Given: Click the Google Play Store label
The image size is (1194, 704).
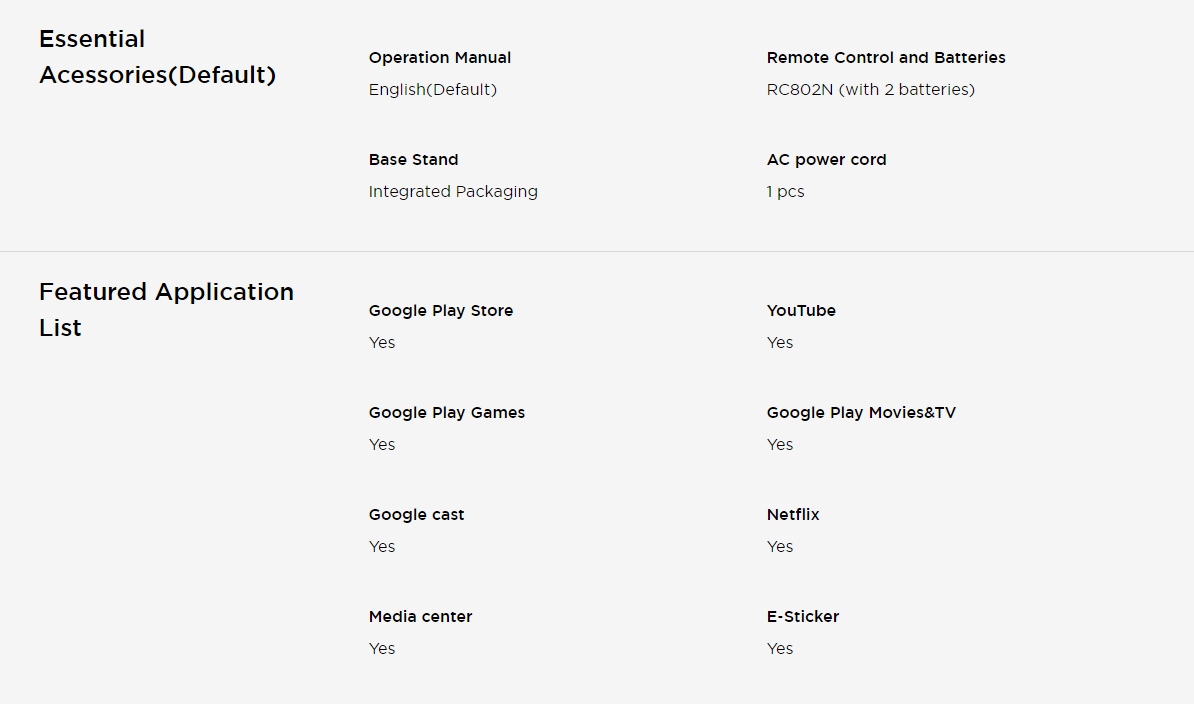Looking at the screenshot, I should tap(440, 311).
